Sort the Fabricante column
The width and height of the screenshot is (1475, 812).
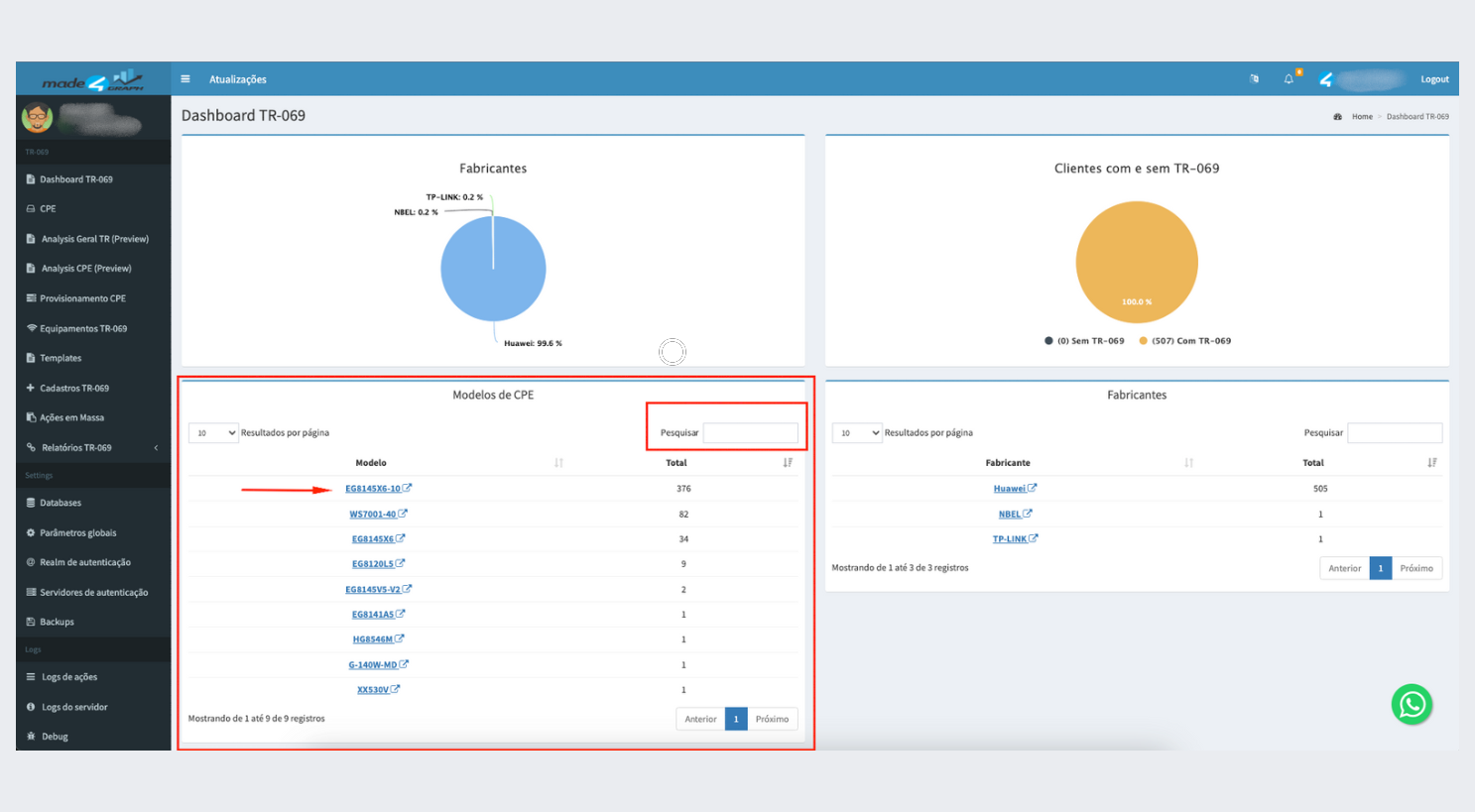click(1188, 463)
